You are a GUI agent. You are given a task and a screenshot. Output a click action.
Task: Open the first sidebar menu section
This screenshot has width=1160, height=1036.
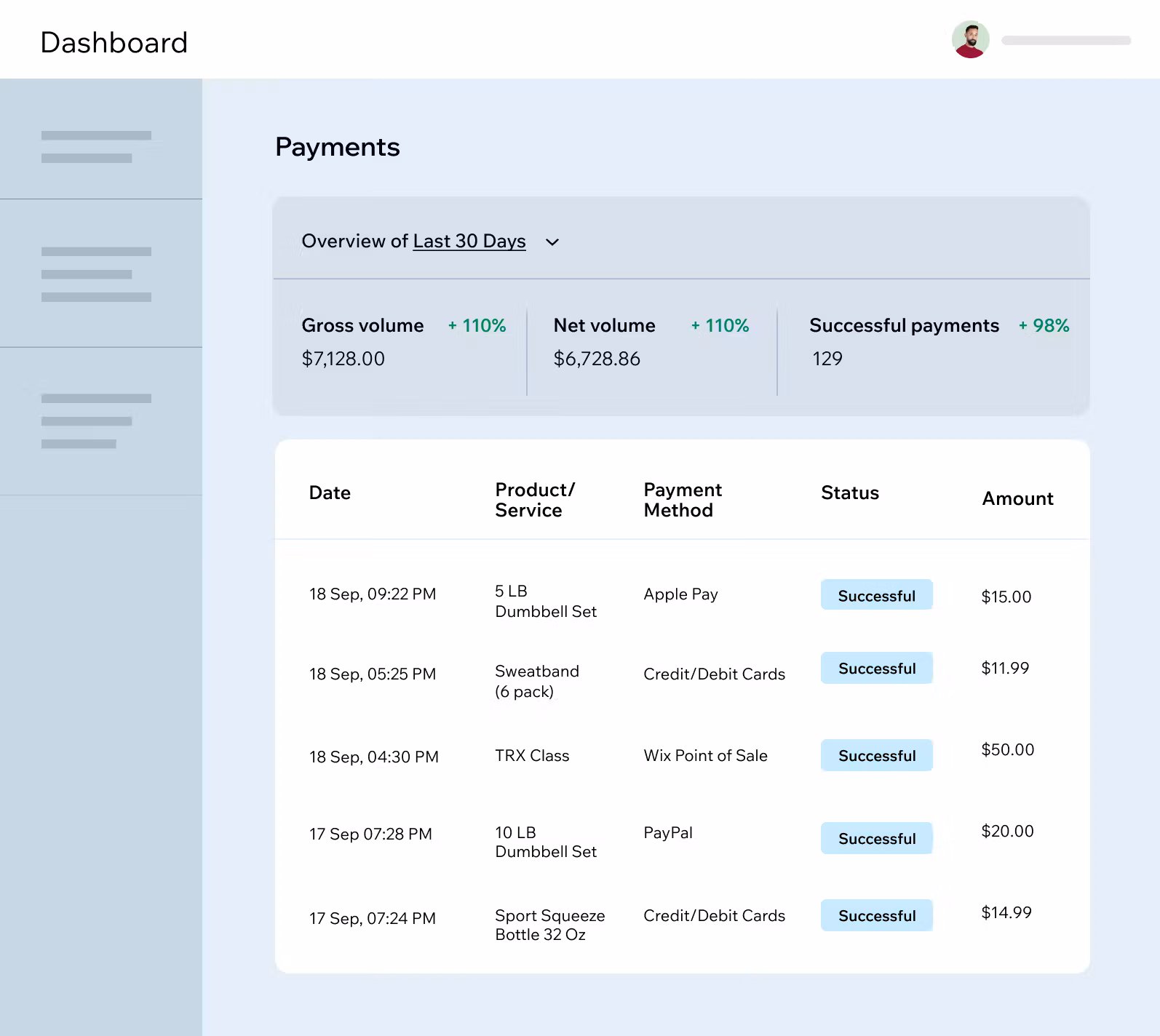pos(96,146)
